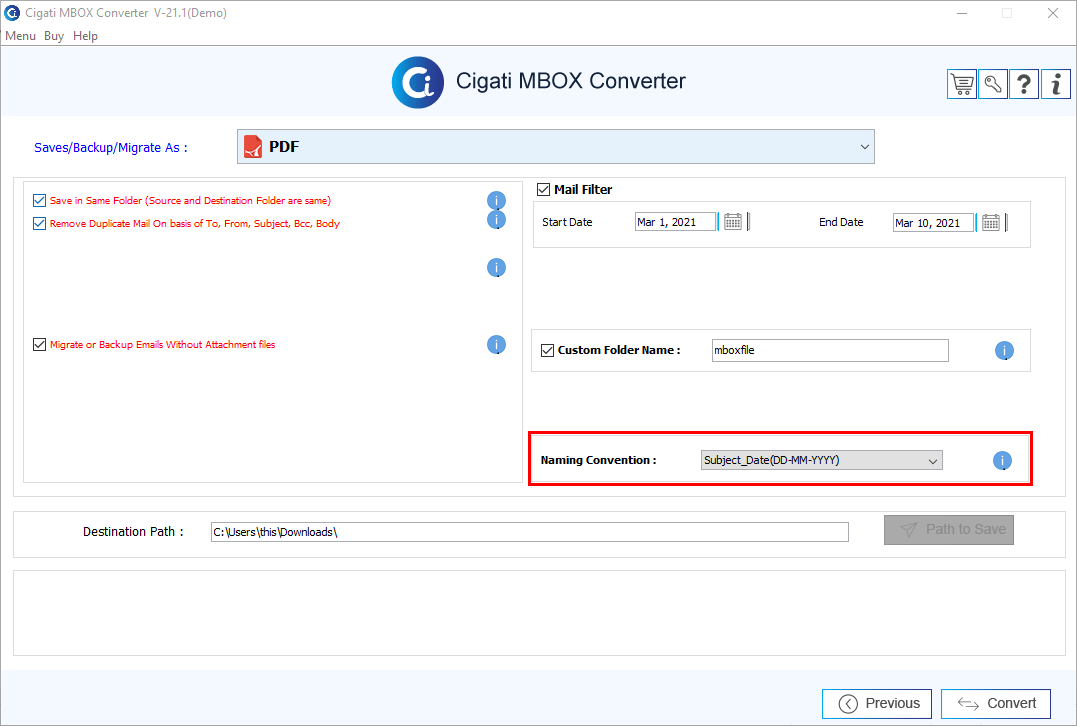Image resolution: width=1077 pixels, height=726 pixels.
Task: Open End Date calendar picker
Action: pos(990,222)
